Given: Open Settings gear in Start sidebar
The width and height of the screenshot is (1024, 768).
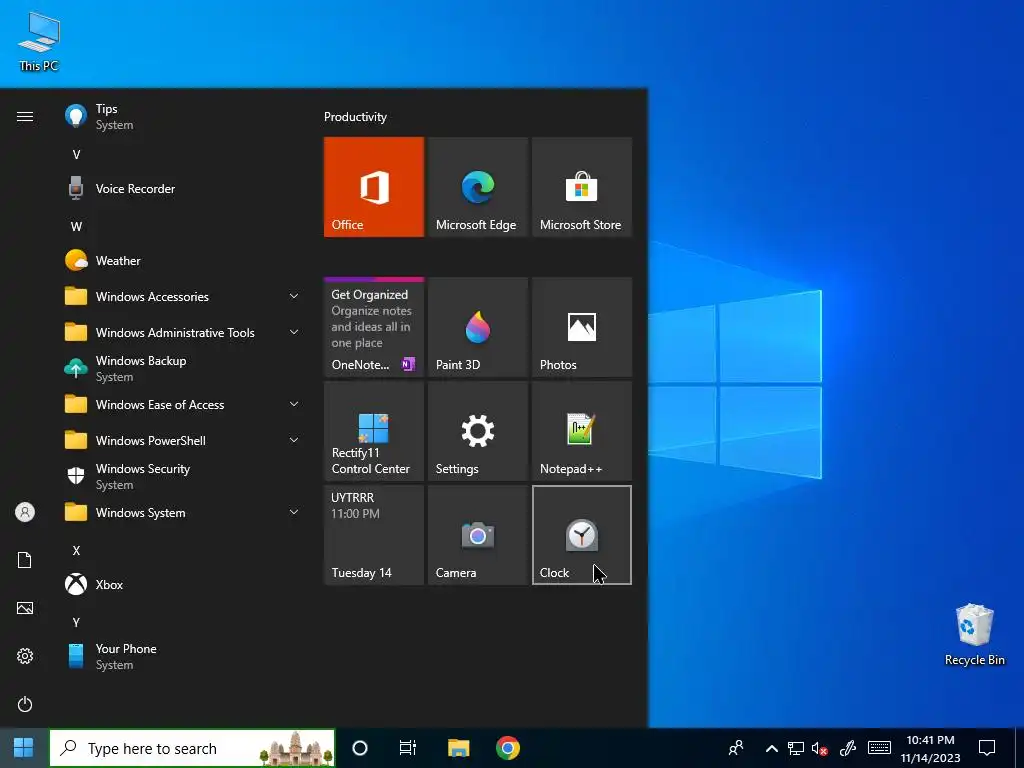Looking at the screenshot, I should click(x=25, y=656).
